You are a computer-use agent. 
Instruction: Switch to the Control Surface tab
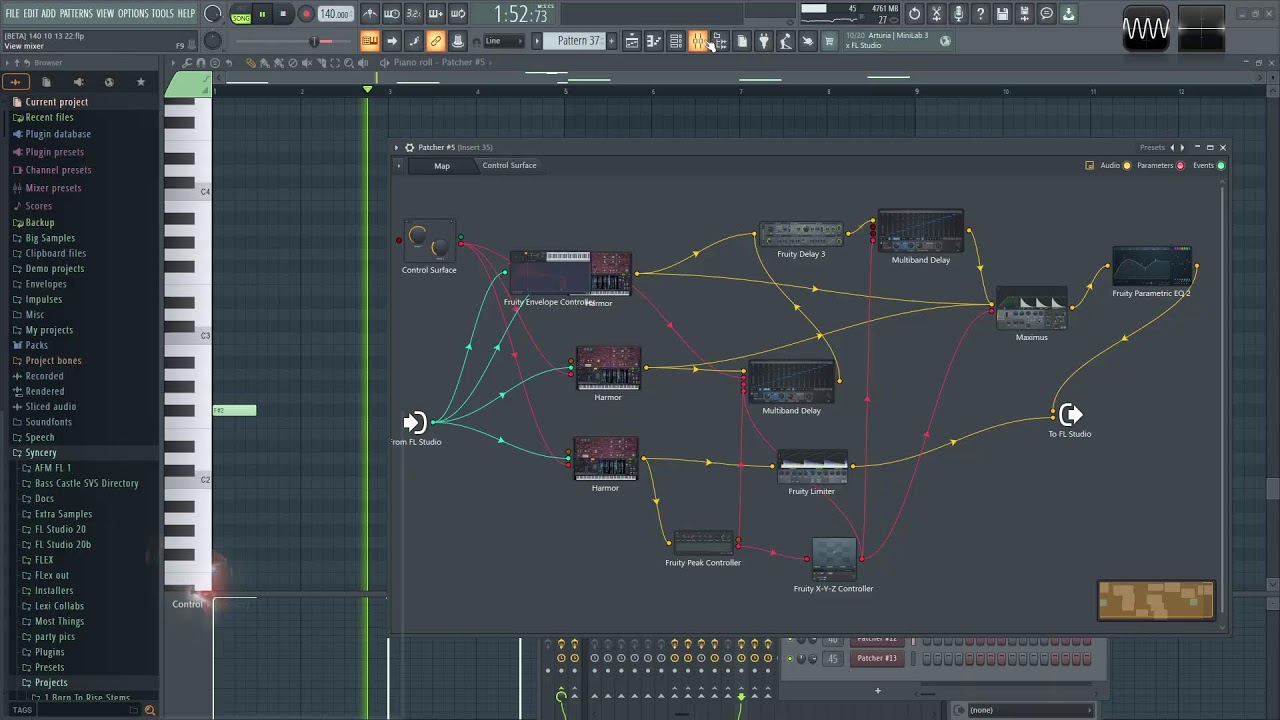tap(509, 166)
